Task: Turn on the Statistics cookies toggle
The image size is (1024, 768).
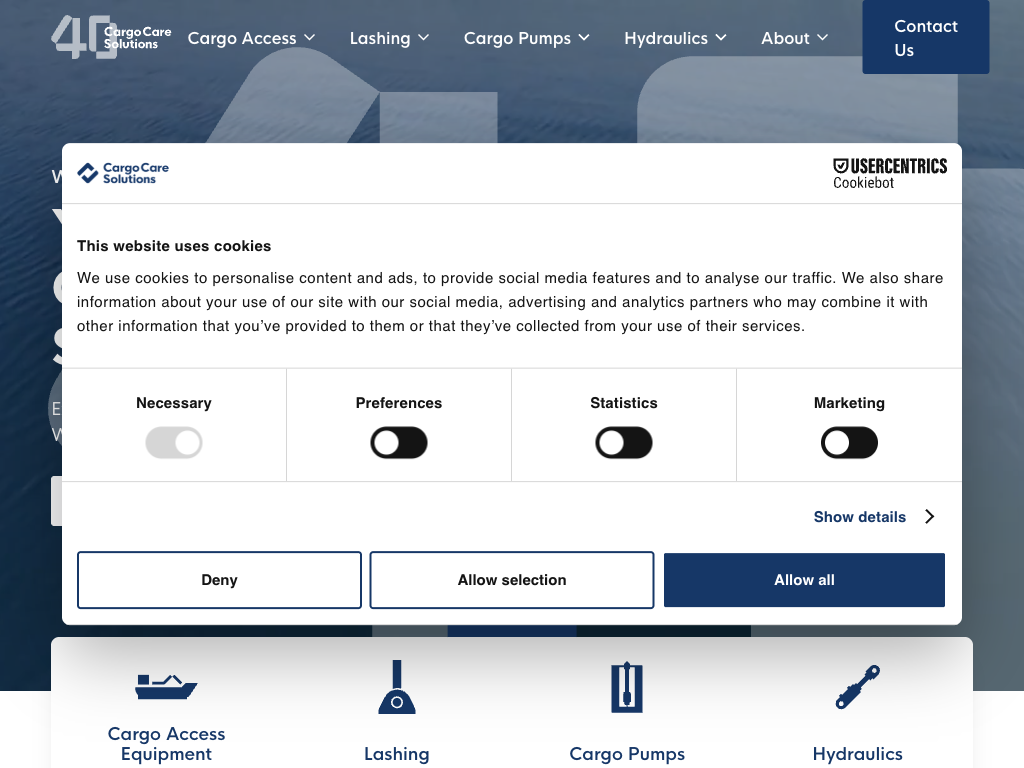Action: point(624,443)
